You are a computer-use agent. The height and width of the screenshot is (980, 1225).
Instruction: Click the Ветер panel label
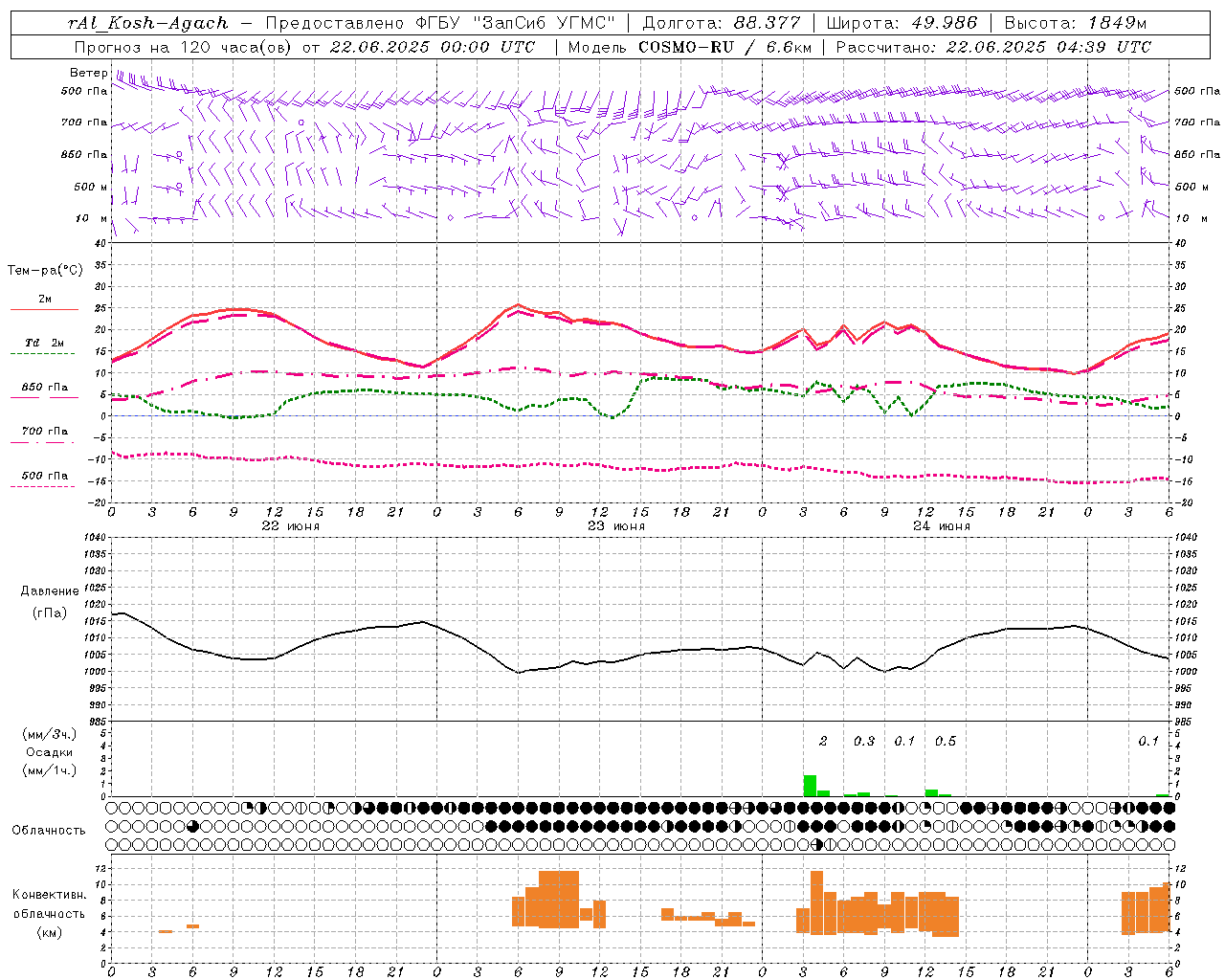coord(88,73)
